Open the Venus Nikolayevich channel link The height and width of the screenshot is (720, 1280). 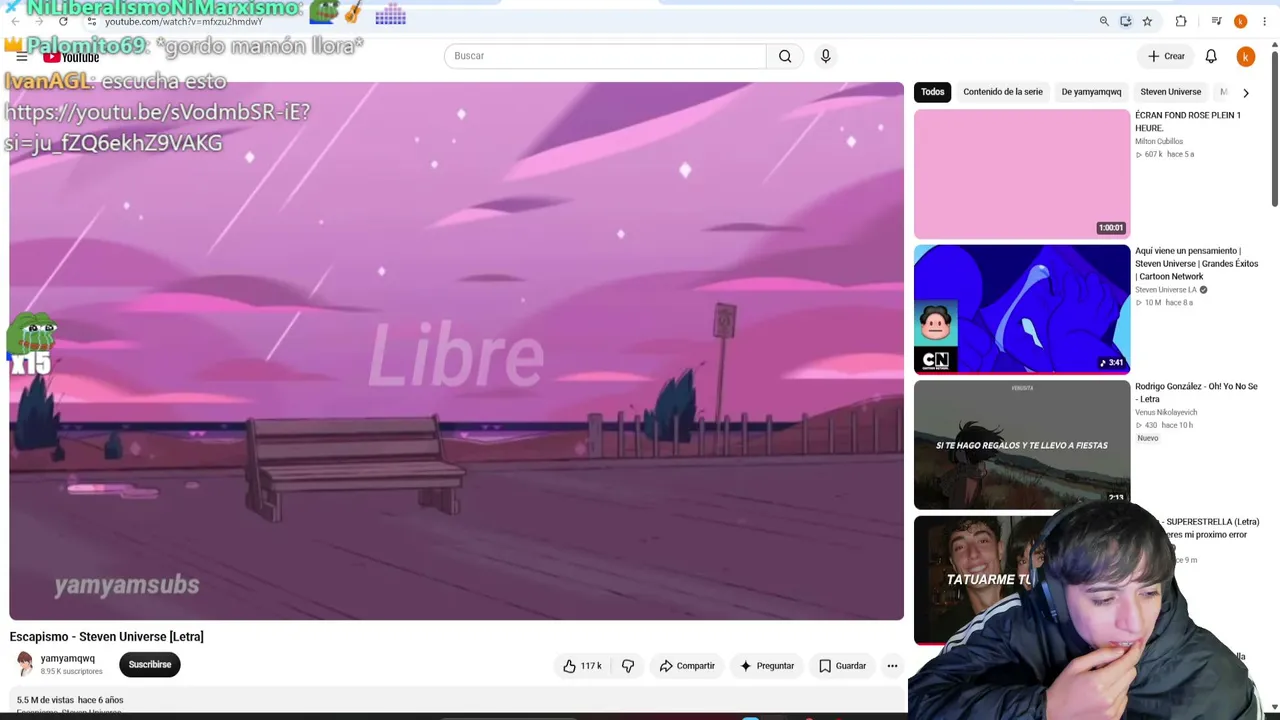coord(1166,412)
